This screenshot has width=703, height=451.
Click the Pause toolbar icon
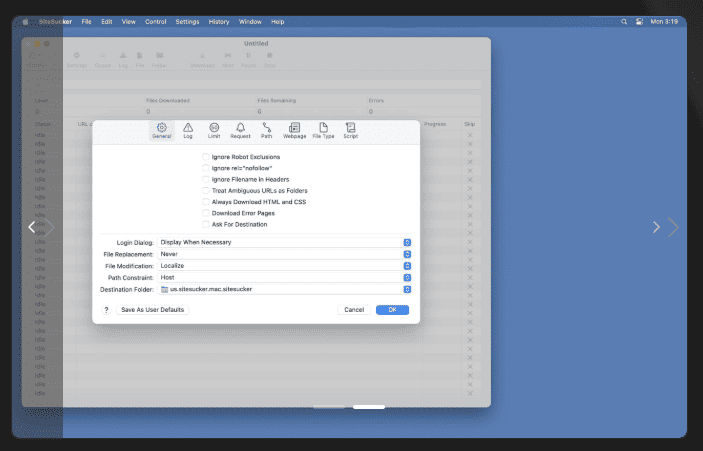pyautogui.click(x=248, y=60)
